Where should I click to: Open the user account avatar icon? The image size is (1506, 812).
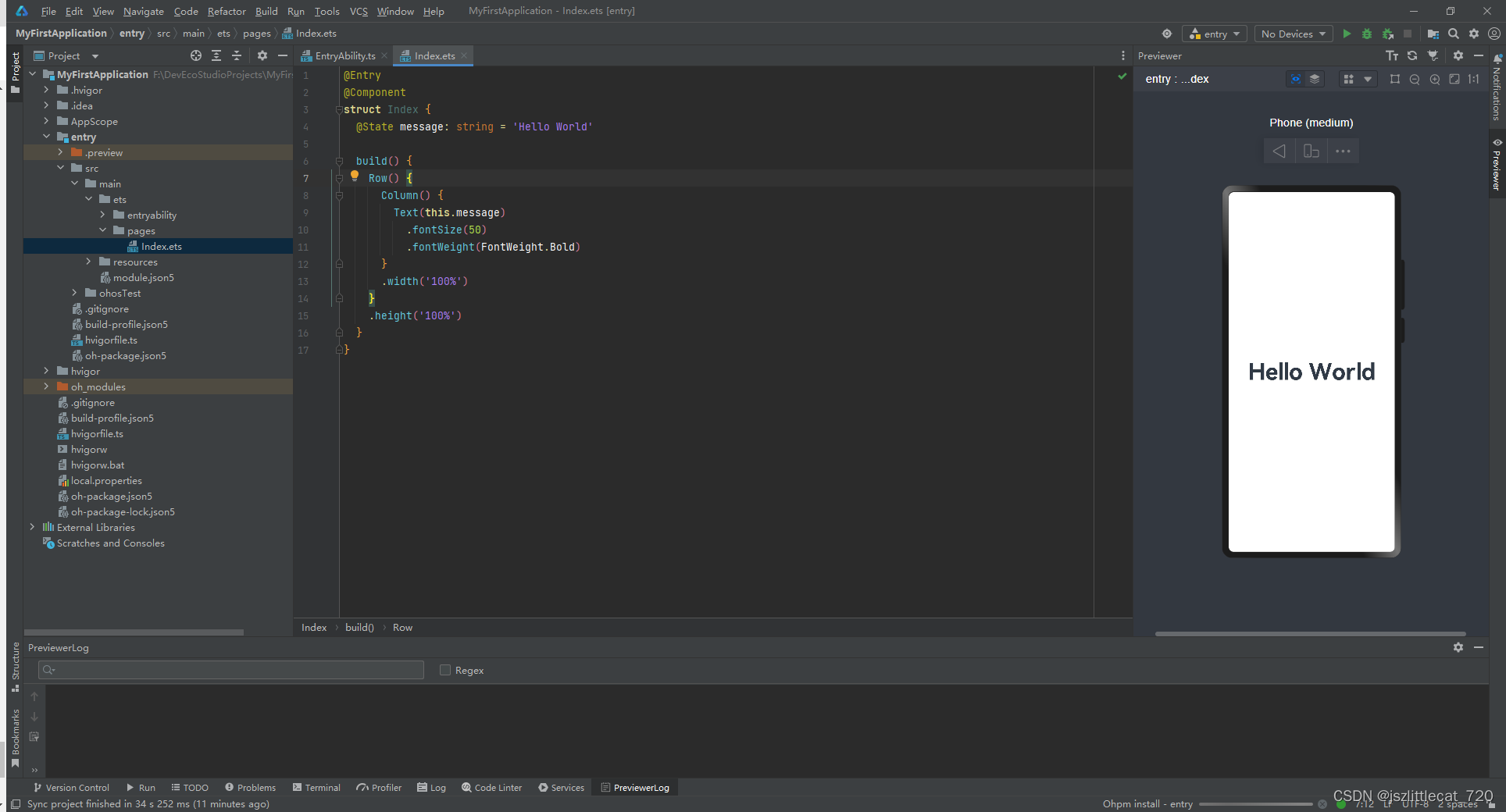click(x=1494, y=34)
